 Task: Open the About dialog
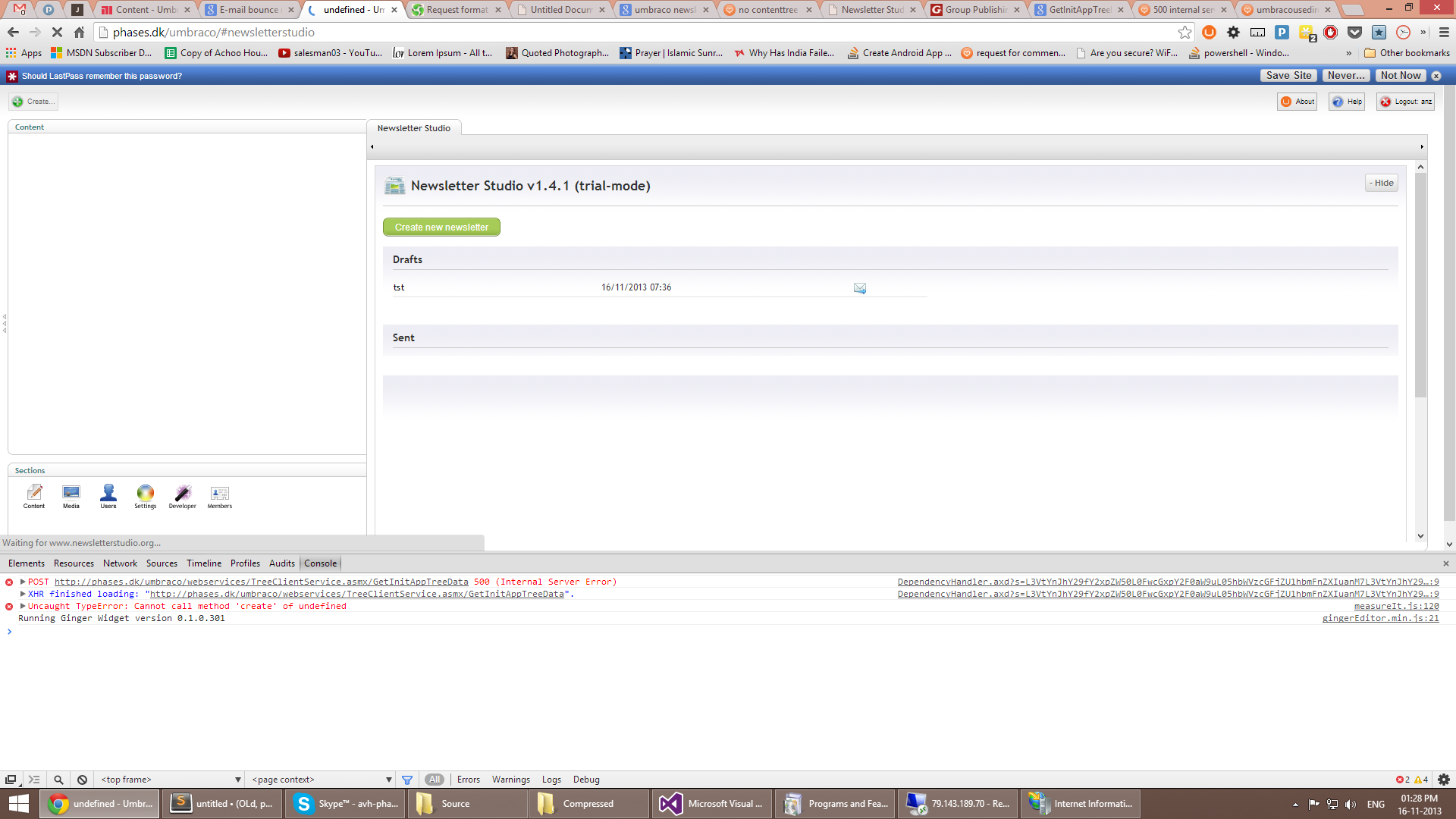coord(1298,102)
